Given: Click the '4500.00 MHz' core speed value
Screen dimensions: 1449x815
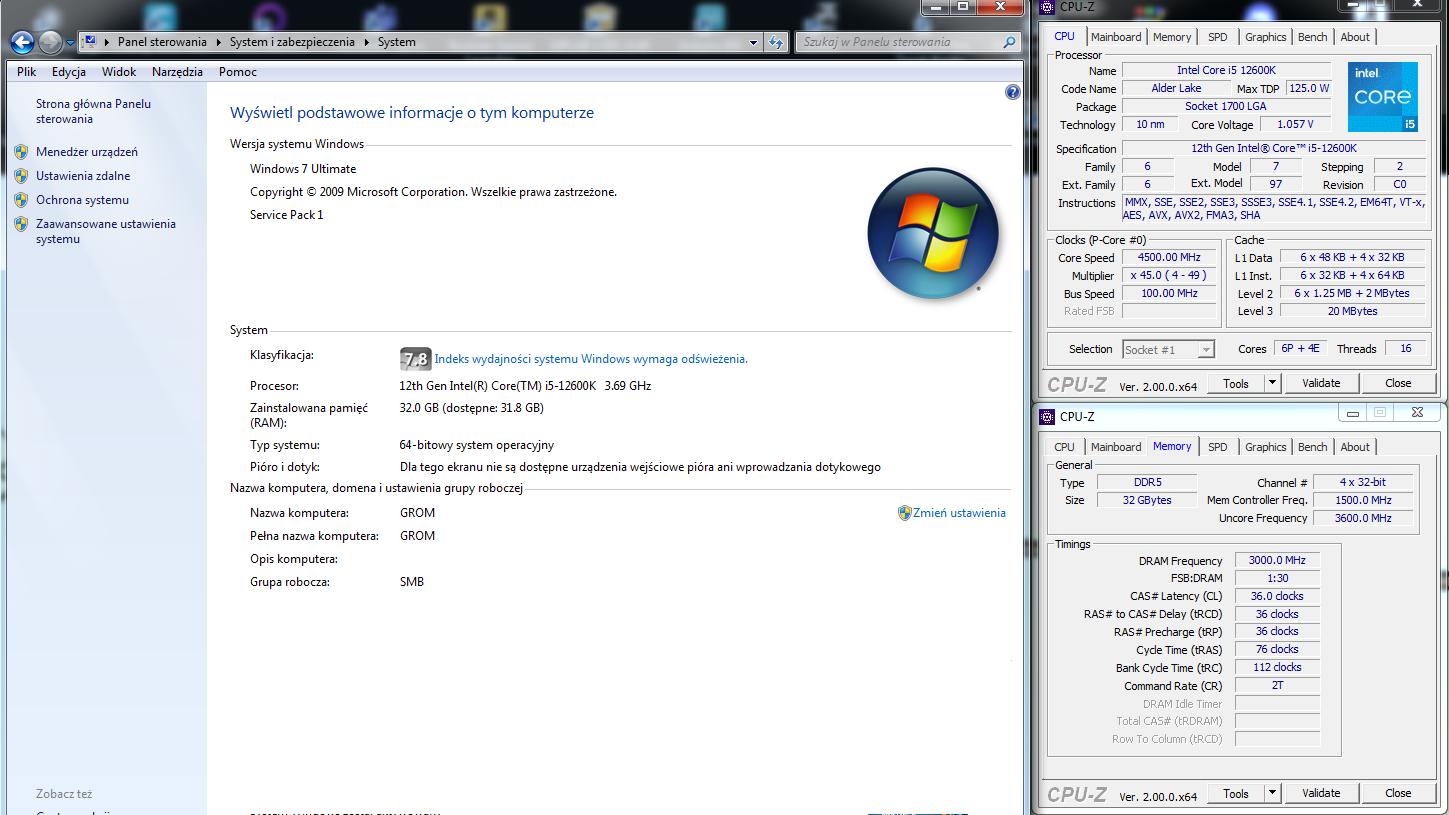Looking at the screenshot, I should point(1169,258).
